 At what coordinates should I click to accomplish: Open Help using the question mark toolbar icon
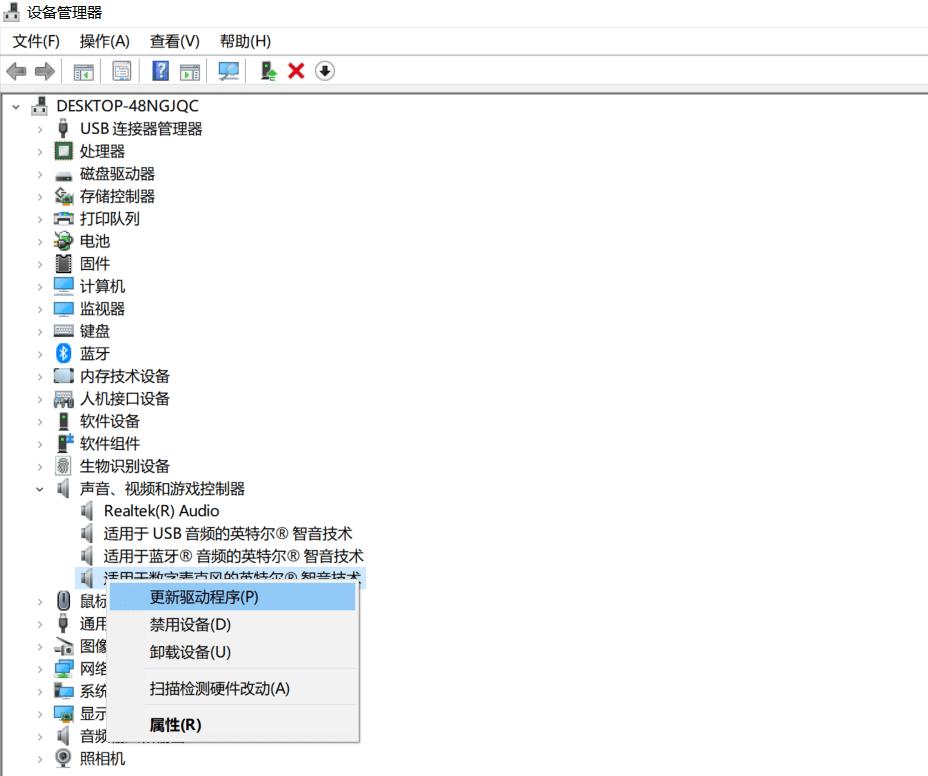coord(159,71)
